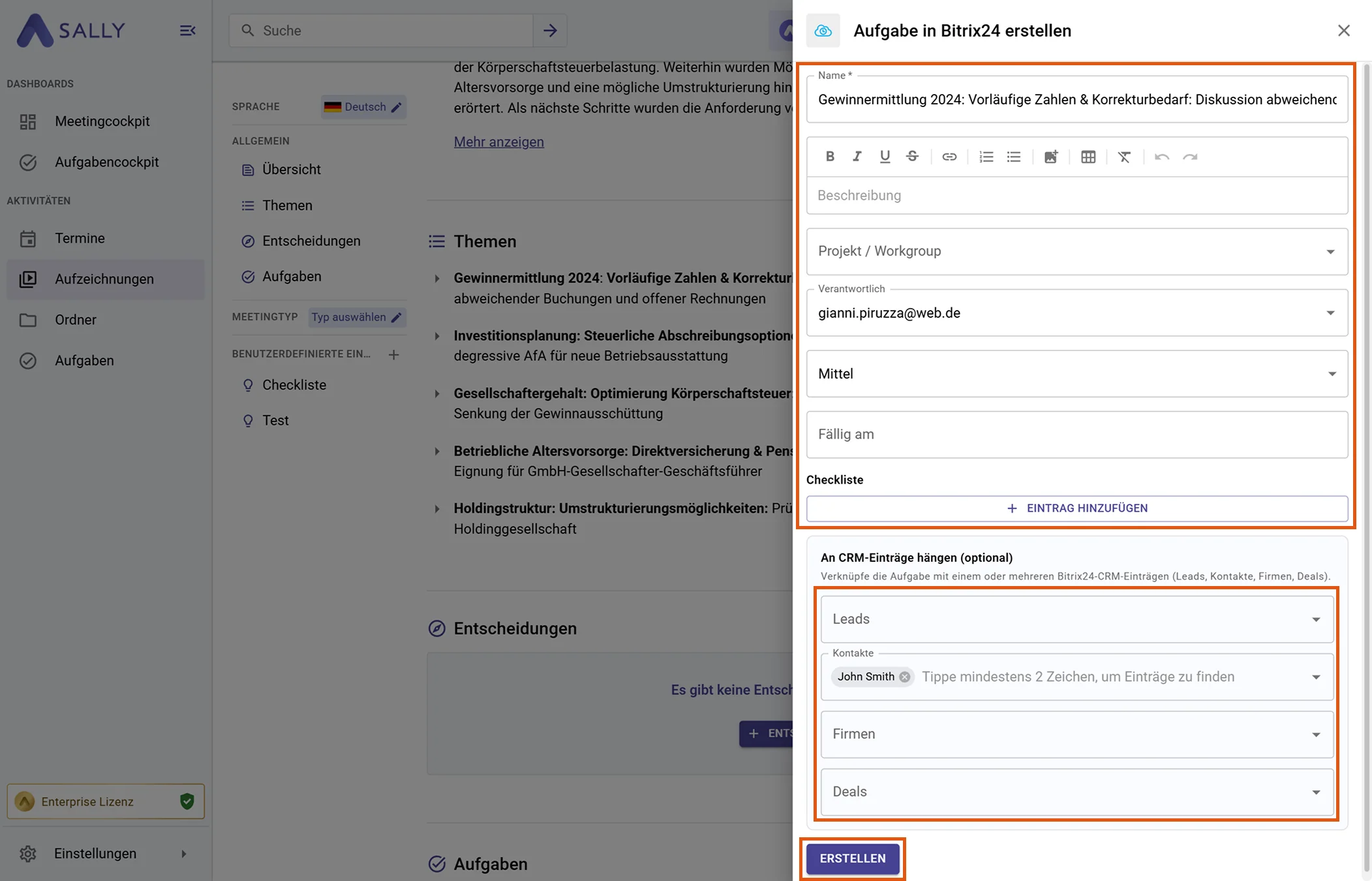The width and height of the screenshot is (1372, 881).
Task: Insert numbered list in description
Action: click(986, 157)
